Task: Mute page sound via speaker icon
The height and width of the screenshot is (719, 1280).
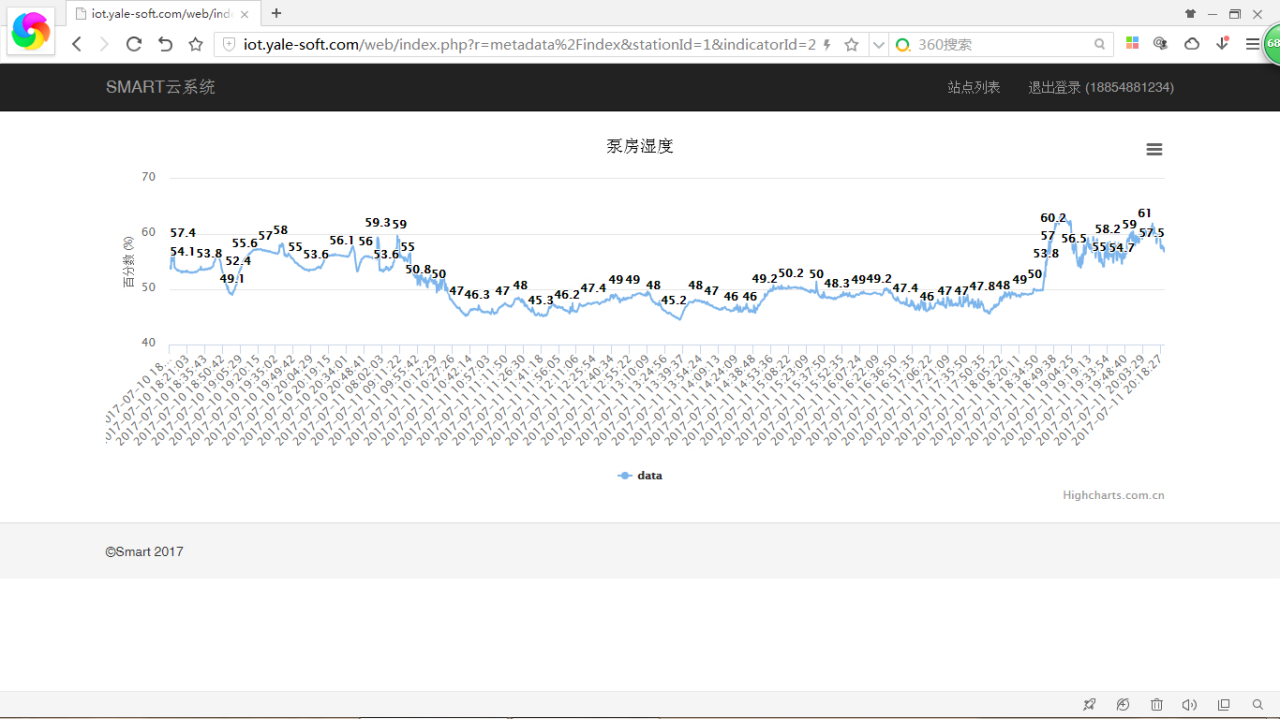Action: pos(1189,705)
